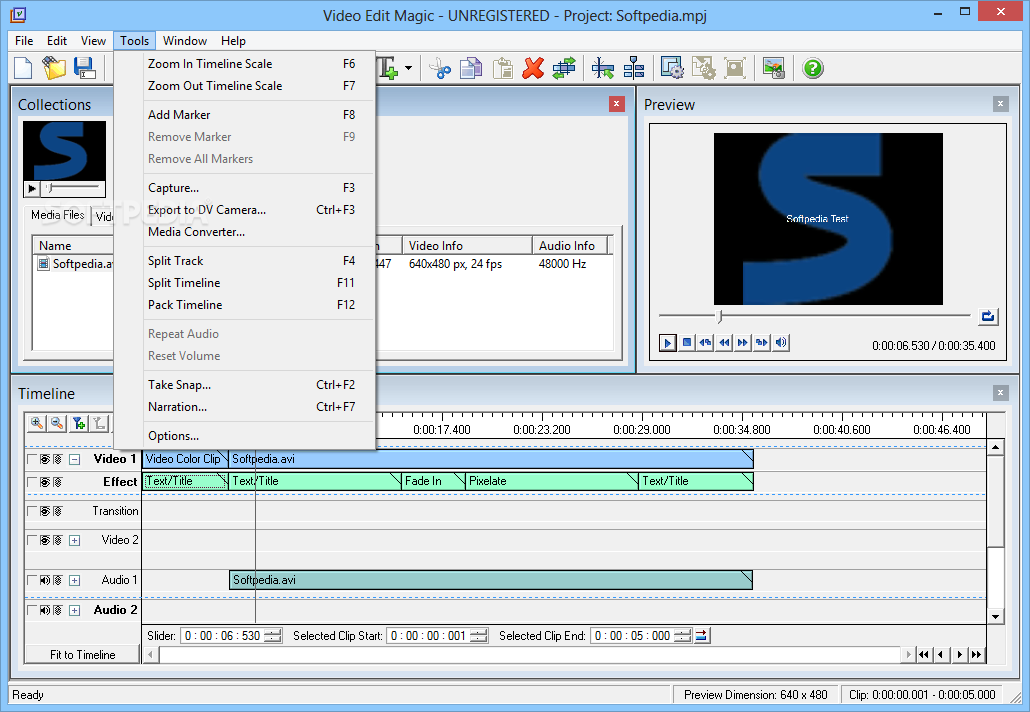This screenshot has width=1030, height=712.
Task: Open Options... from Tools menu
Action: [x=252, y=436]
